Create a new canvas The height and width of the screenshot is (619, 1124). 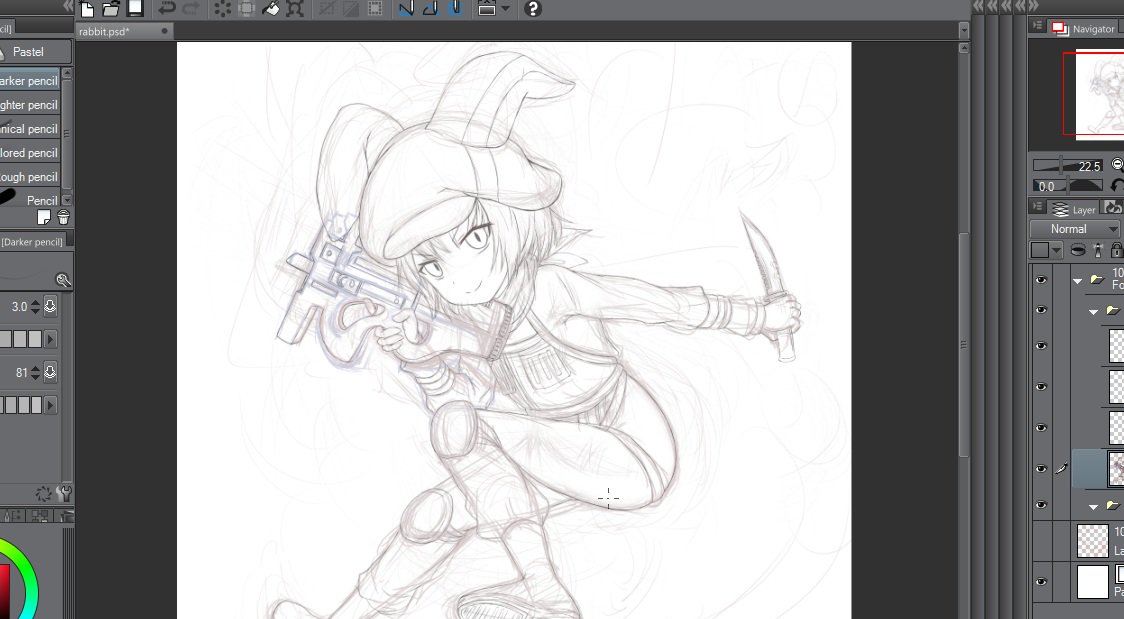click(x=88, y=10)
